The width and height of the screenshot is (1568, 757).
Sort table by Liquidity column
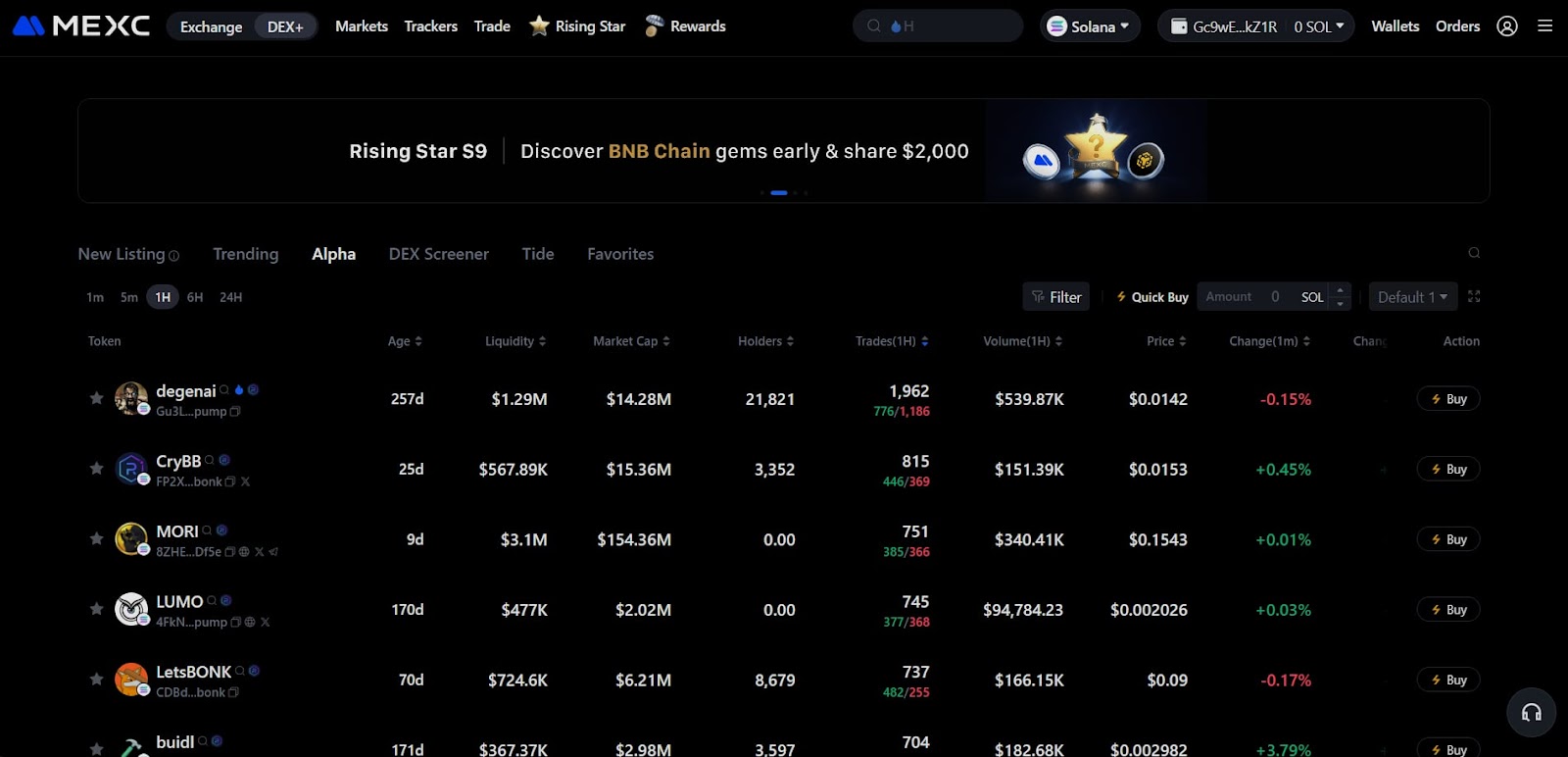515,341
